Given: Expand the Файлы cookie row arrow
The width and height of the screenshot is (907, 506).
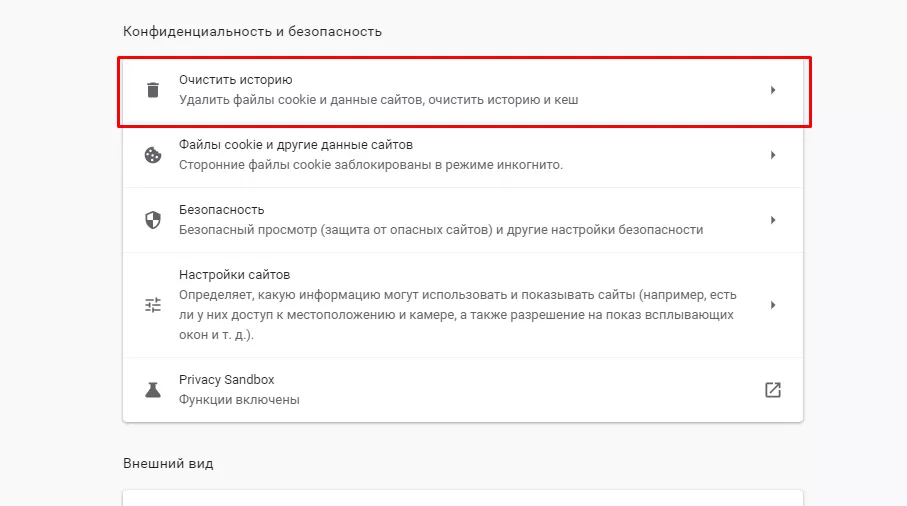Looking at the screenshot, I should point(772,155).
